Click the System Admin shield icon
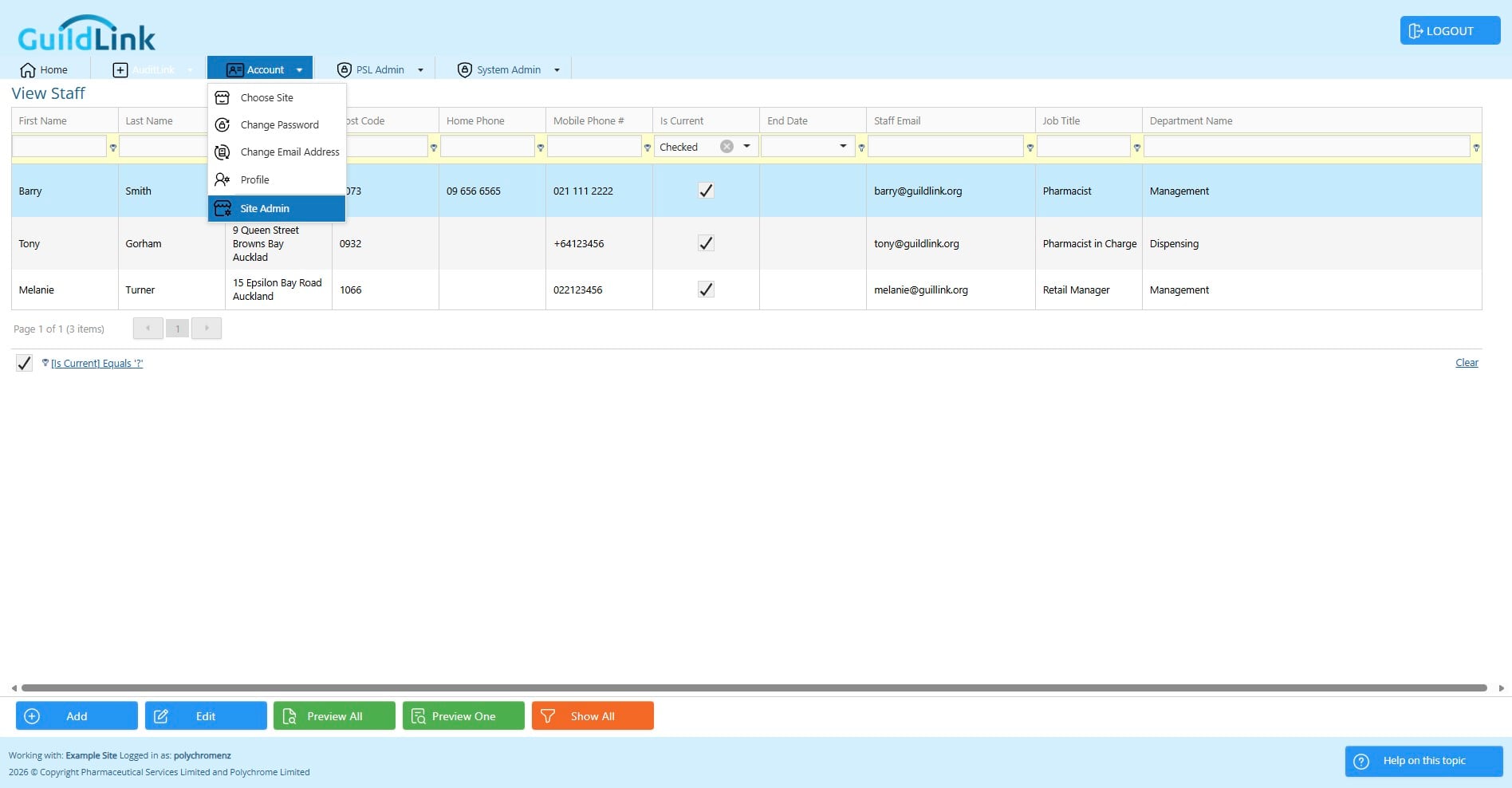 click(x=465, y=70)
